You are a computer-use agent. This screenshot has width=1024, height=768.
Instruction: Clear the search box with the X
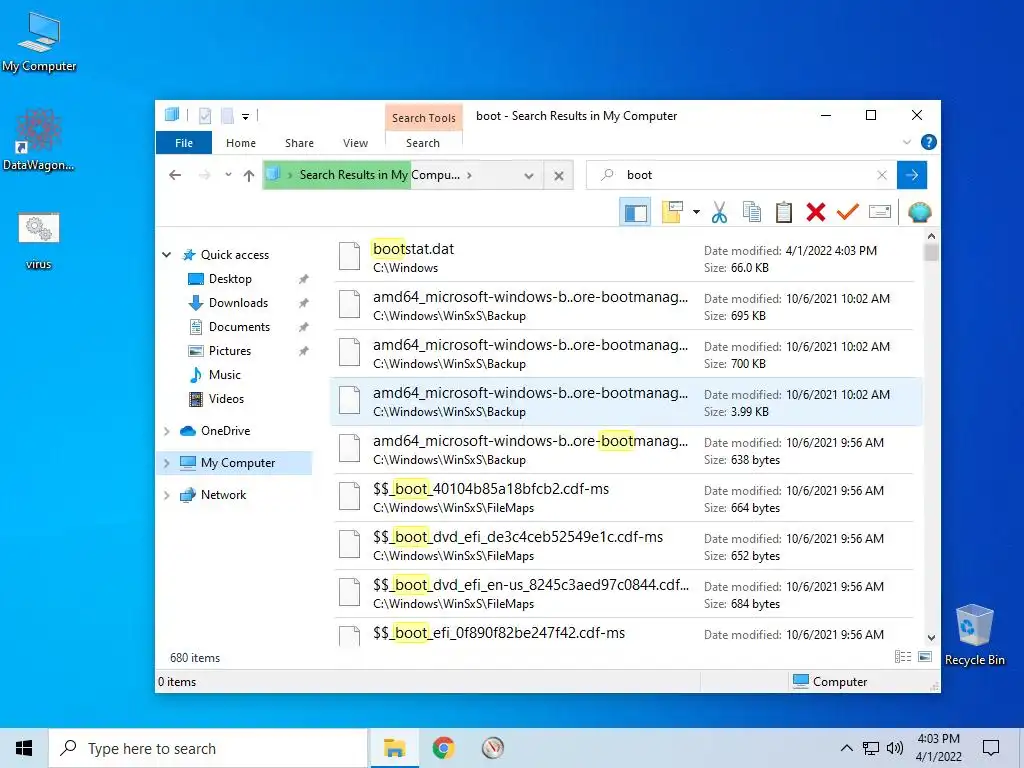coord(882,175)
